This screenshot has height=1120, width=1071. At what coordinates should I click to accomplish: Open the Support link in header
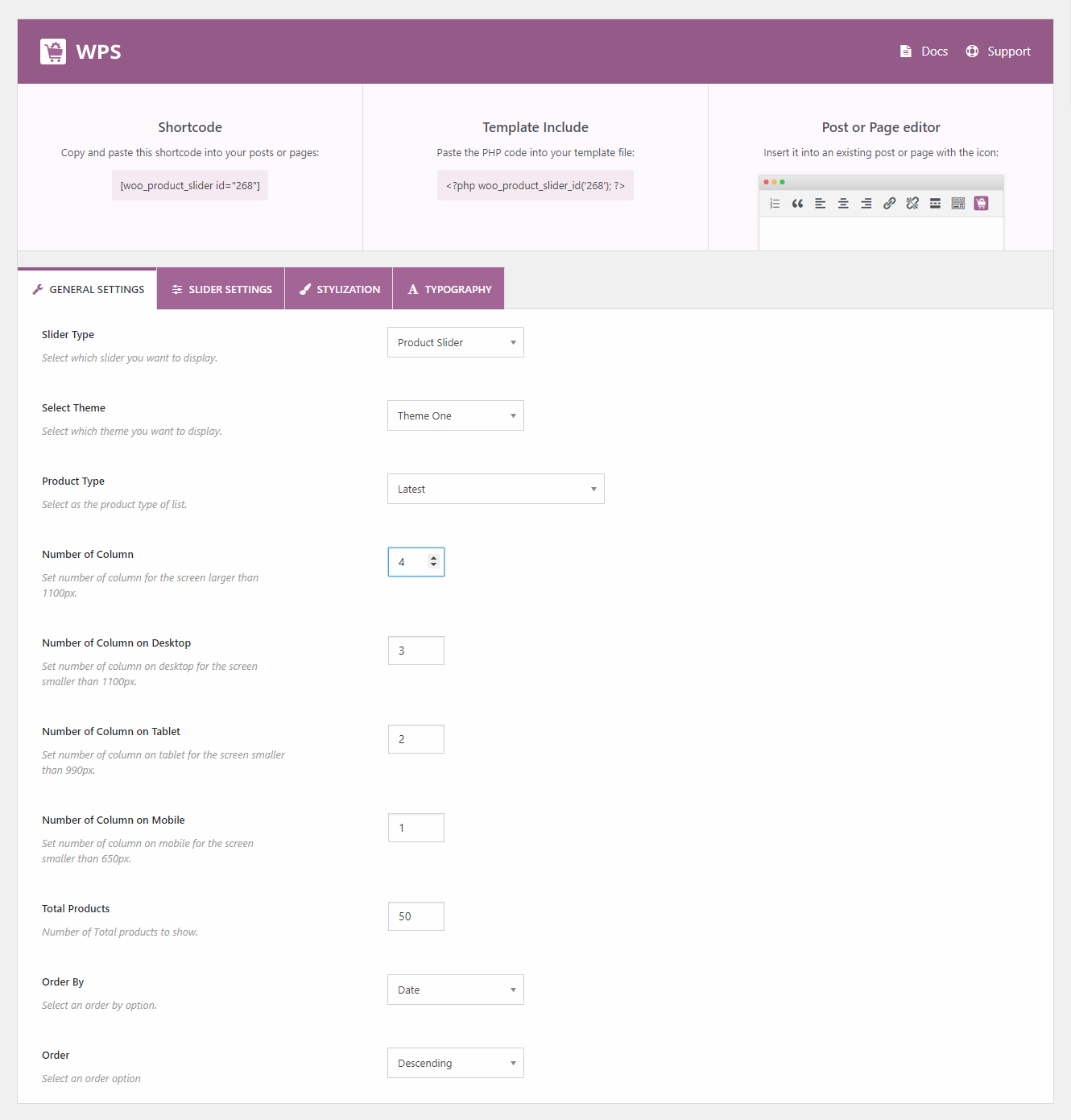click(x=999, y=52)
